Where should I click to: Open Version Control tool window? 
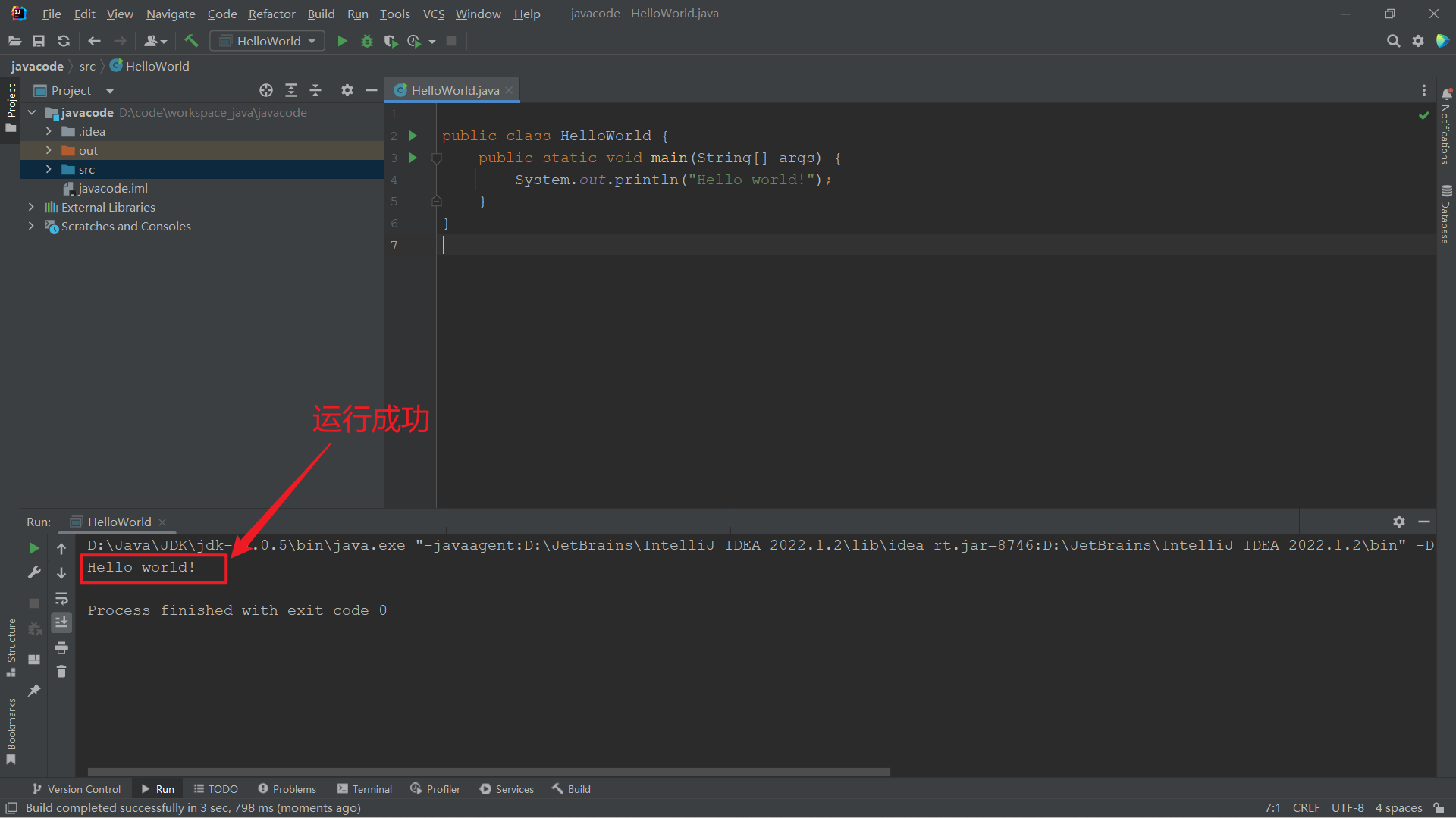(77, 789)
